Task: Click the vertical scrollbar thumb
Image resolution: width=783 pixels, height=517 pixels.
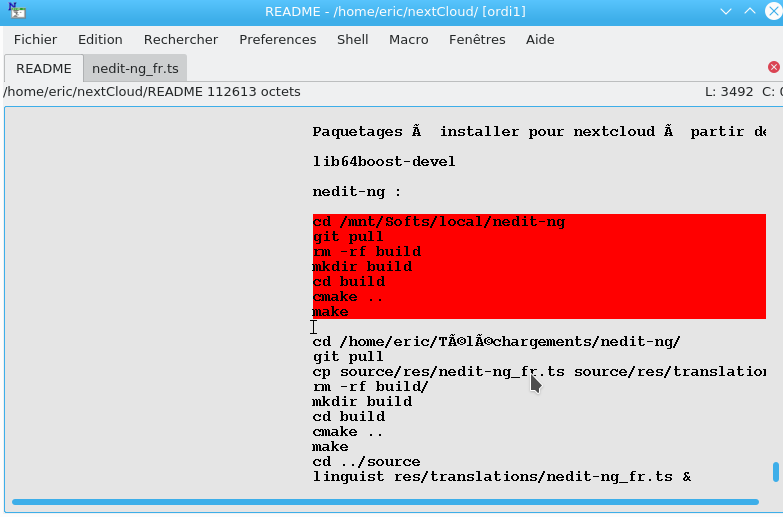Action: [x=776, y=472]
